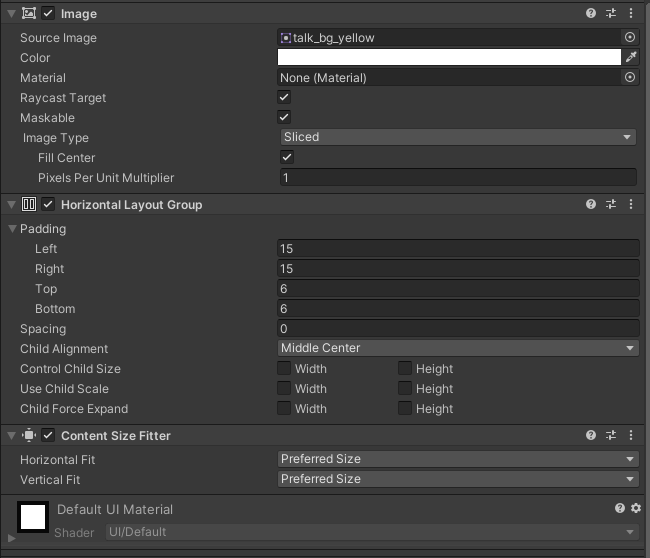Open the Default UI Material settings gear
Viewport: 650px width, 558px height.
coord(636,508)
